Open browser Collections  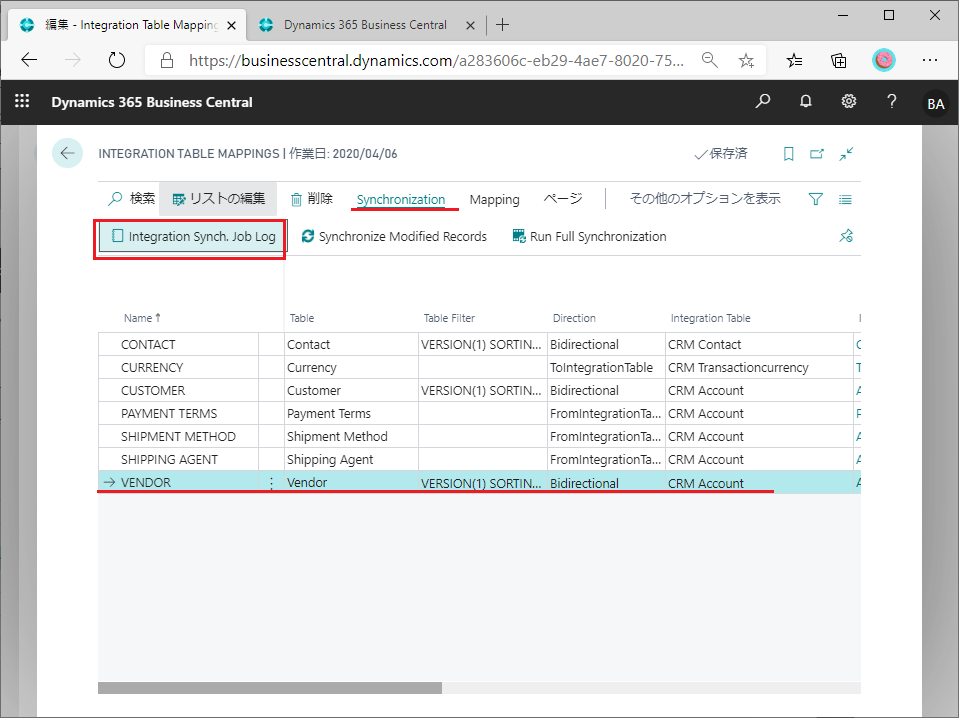tap(839, 60)
